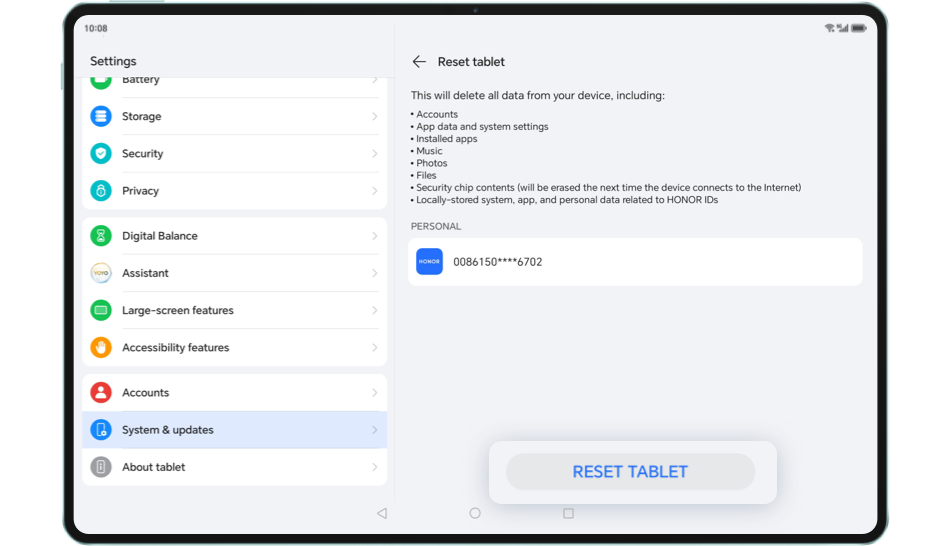Tap the Accessibility features hand icon
Image resolution: width=951 pixels, height=546 pixels.
pyautogui.click(x=101, y=347)
